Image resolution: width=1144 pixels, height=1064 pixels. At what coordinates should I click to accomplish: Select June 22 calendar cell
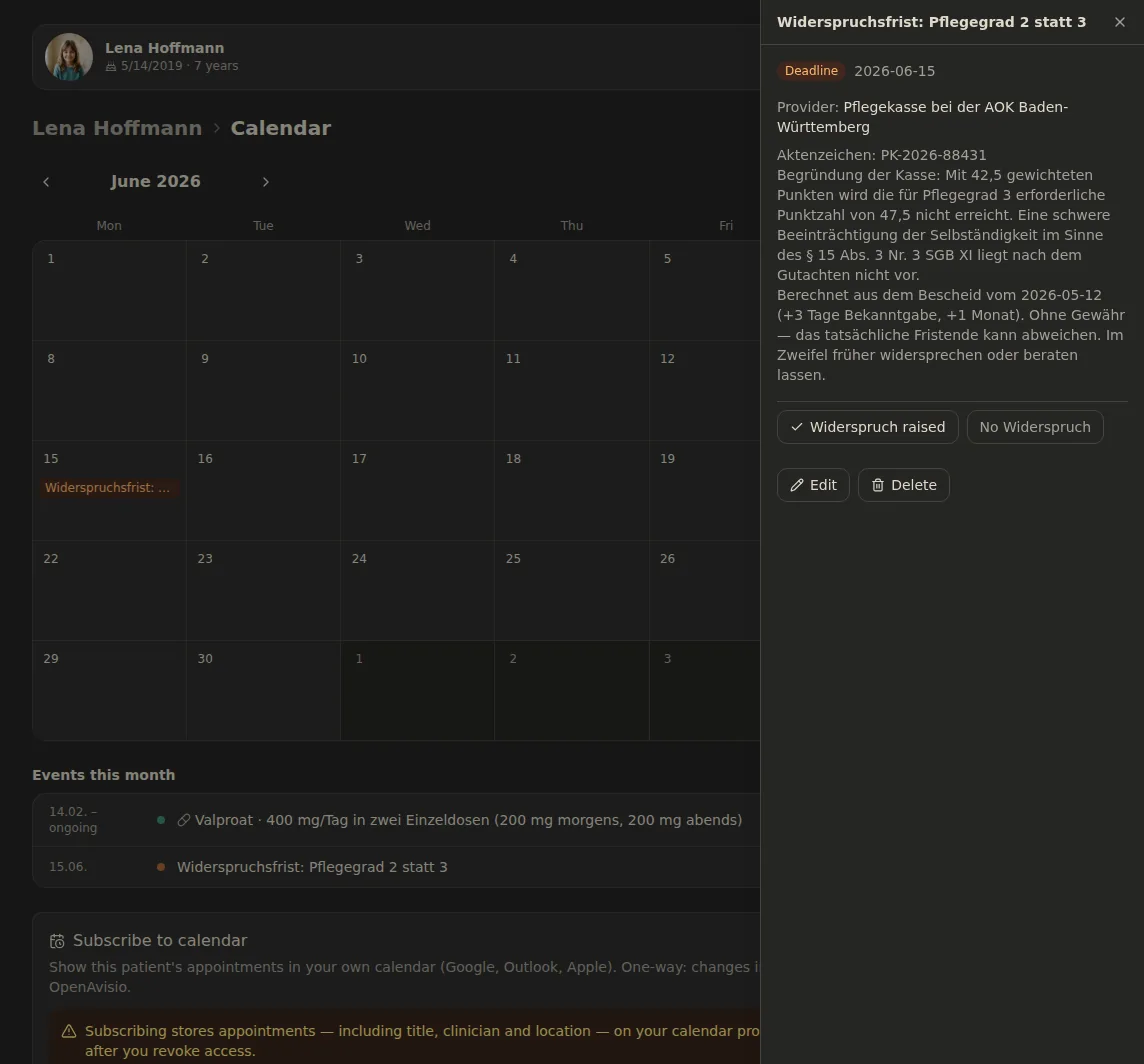coord(109,590)
